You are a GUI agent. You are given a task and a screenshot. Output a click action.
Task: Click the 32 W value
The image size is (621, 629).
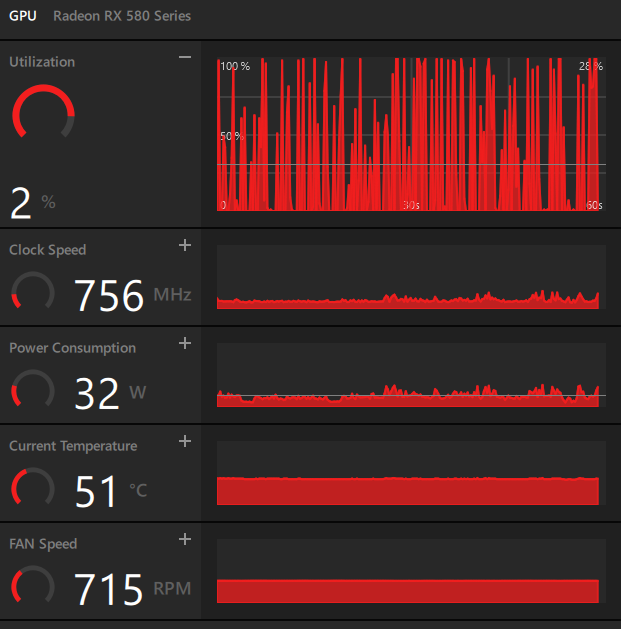click(x=110, y=393)
